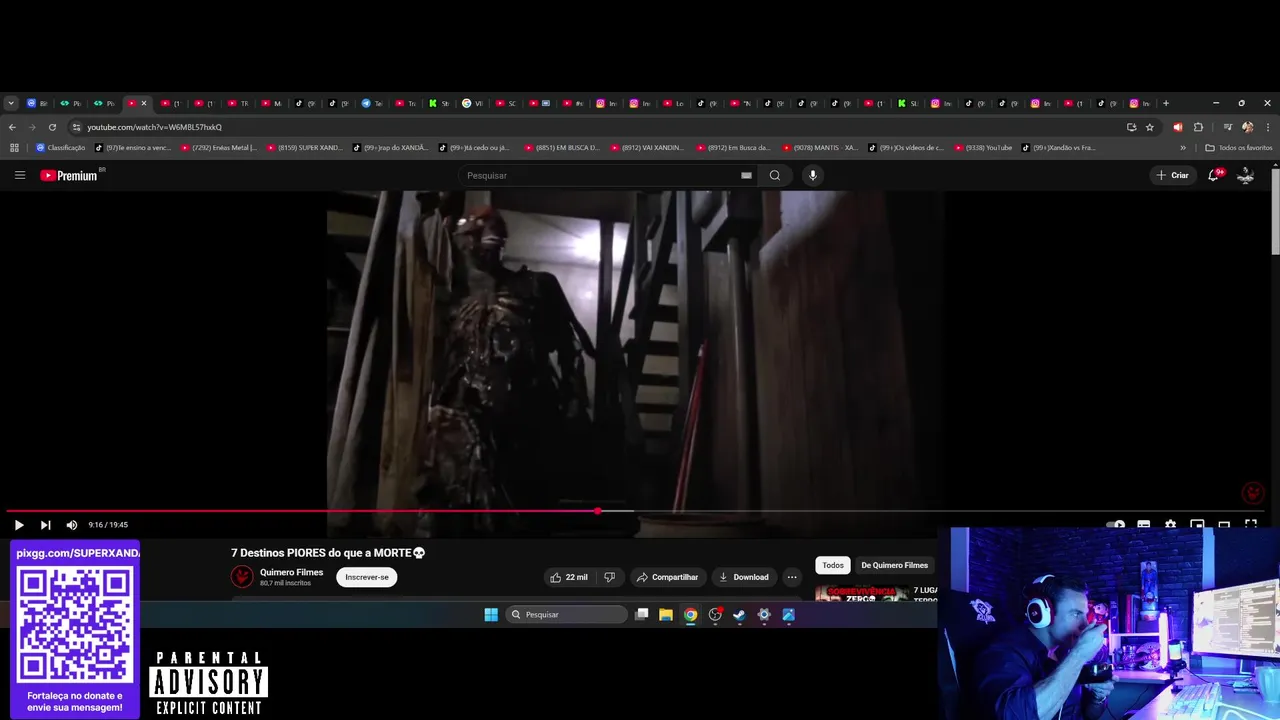Image resolution: width=1280 pixels, height=720 pixels.
Task: Switch to the Telegram browser tab
Action: pos(372,103)
